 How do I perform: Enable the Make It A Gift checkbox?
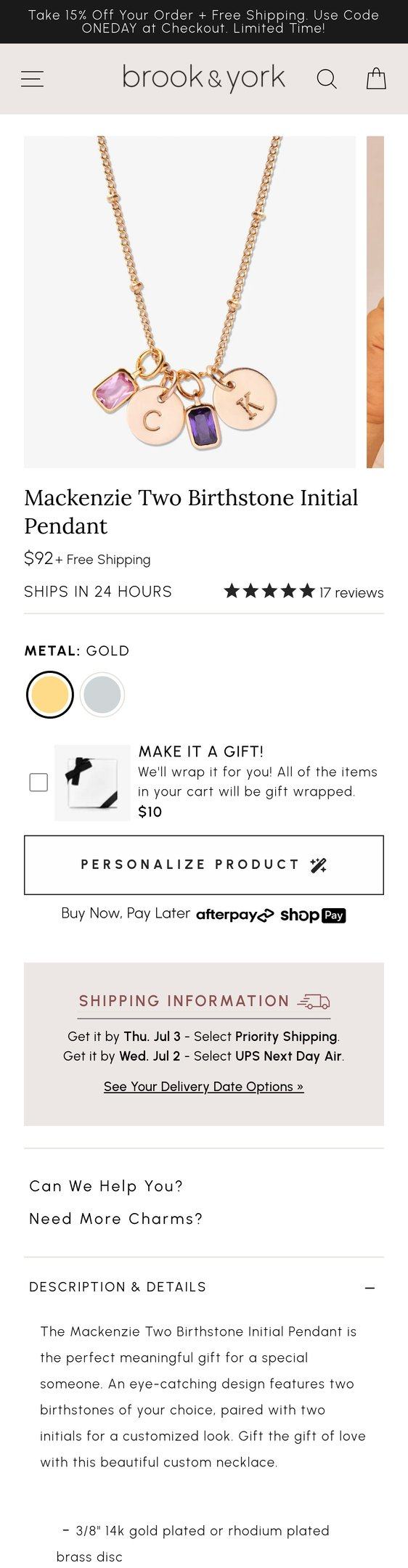pos(38,782)
